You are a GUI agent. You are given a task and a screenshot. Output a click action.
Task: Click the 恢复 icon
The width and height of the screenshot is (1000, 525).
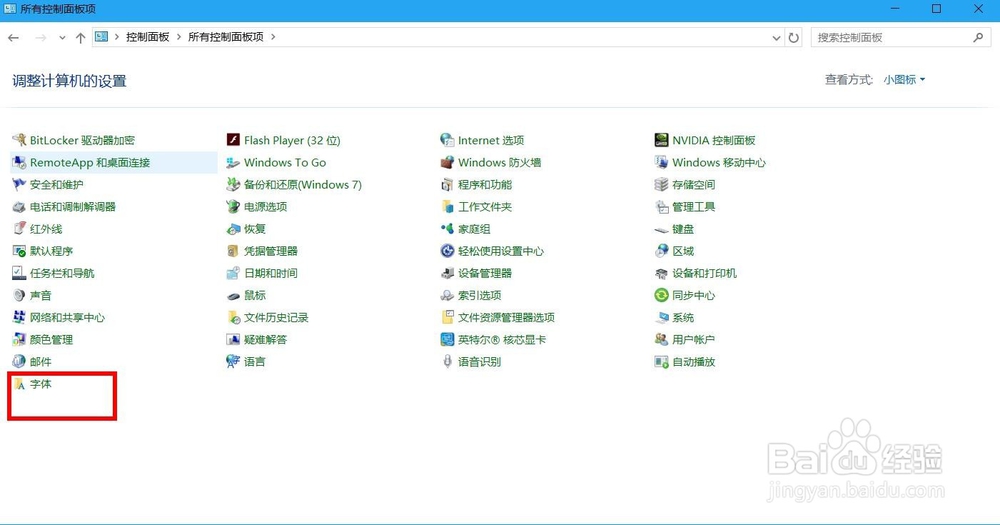click(233, 229)
